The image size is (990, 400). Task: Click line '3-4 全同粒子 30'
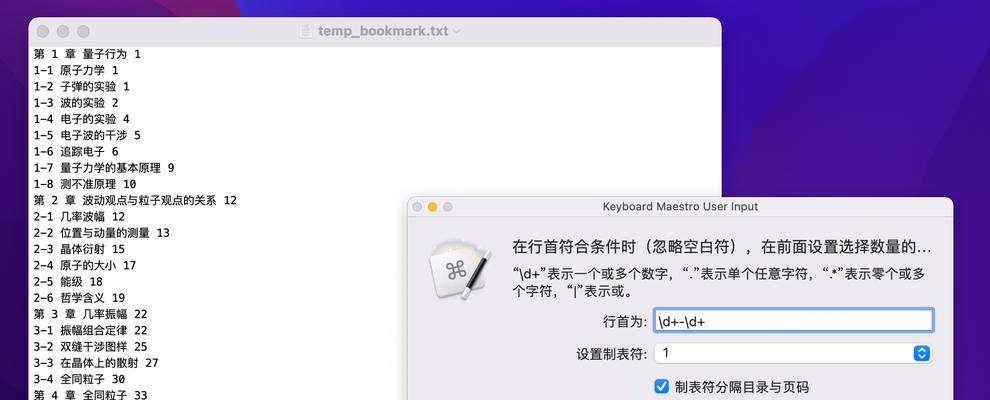(79, 379)
